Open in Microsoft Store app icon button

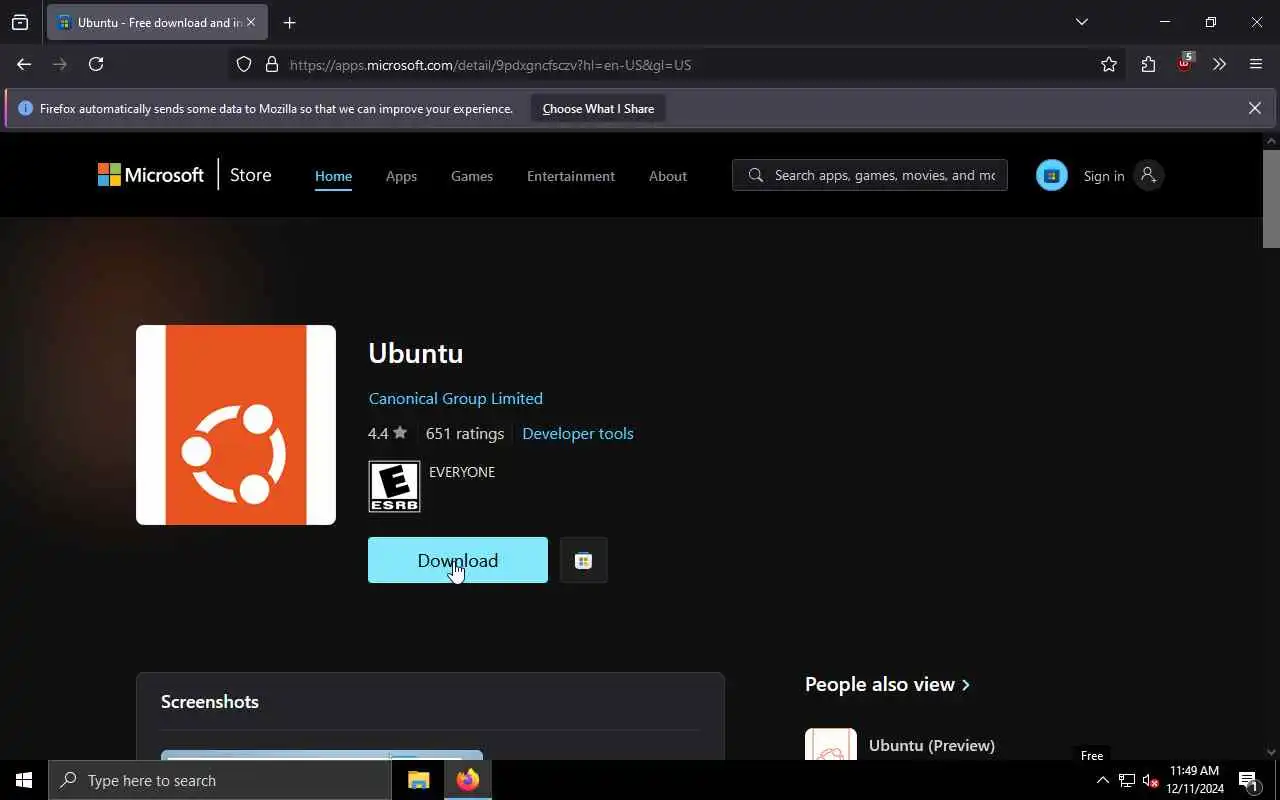(x=583, y=560)
